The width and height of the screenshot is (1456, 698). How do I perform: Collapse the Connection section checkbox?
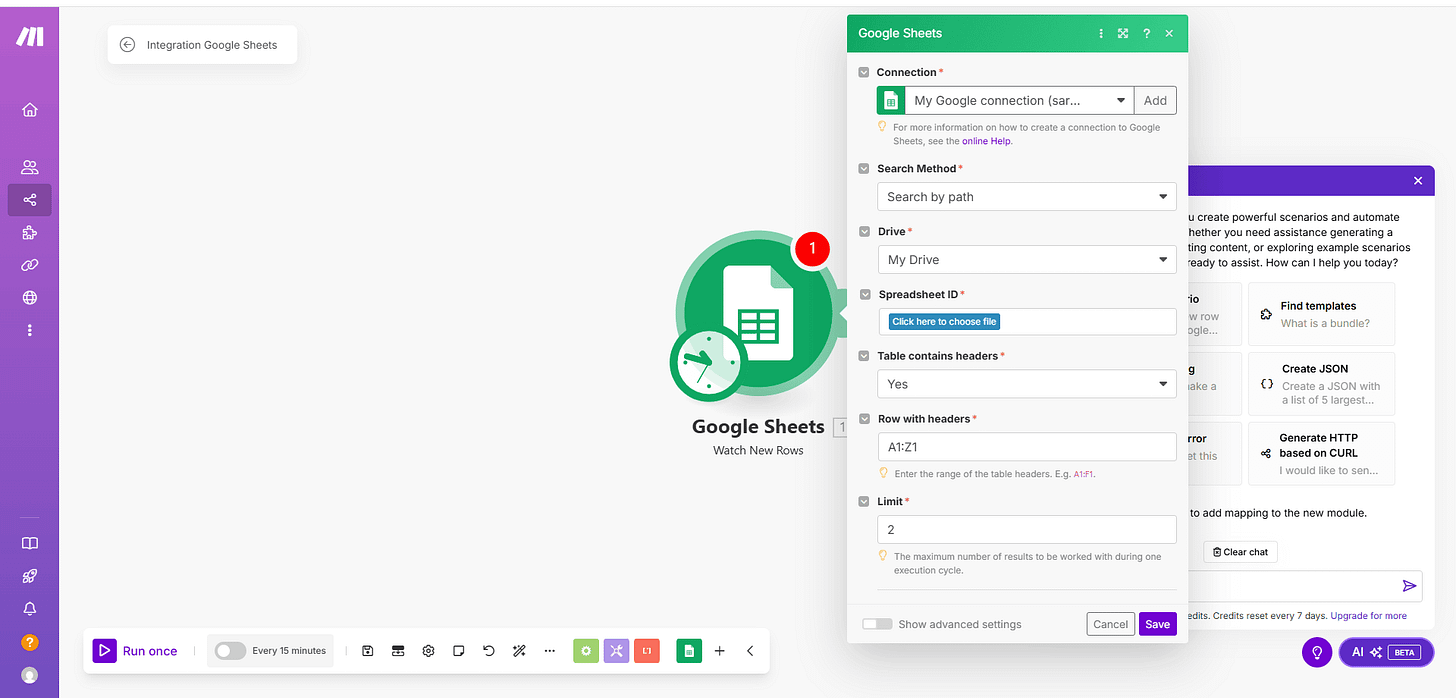(x=863, y=71)
